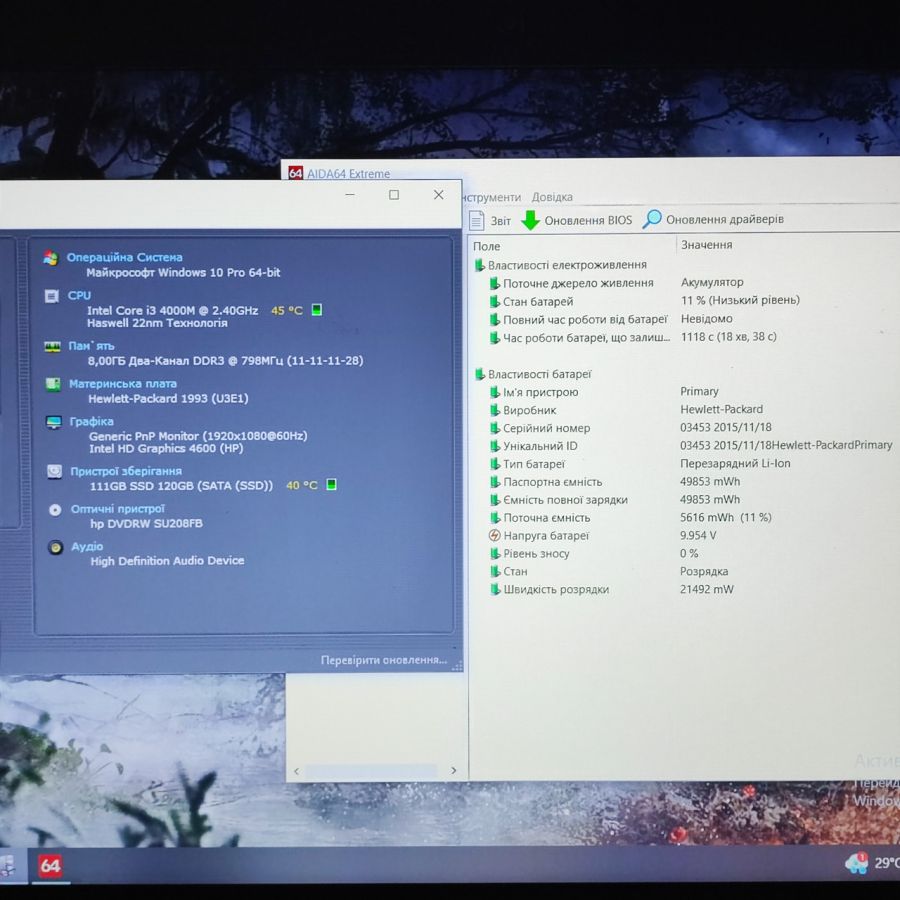Click the green SSD temperature indicator
The image size is (900, 900).
pyautogui.click(x=331, y=484)
